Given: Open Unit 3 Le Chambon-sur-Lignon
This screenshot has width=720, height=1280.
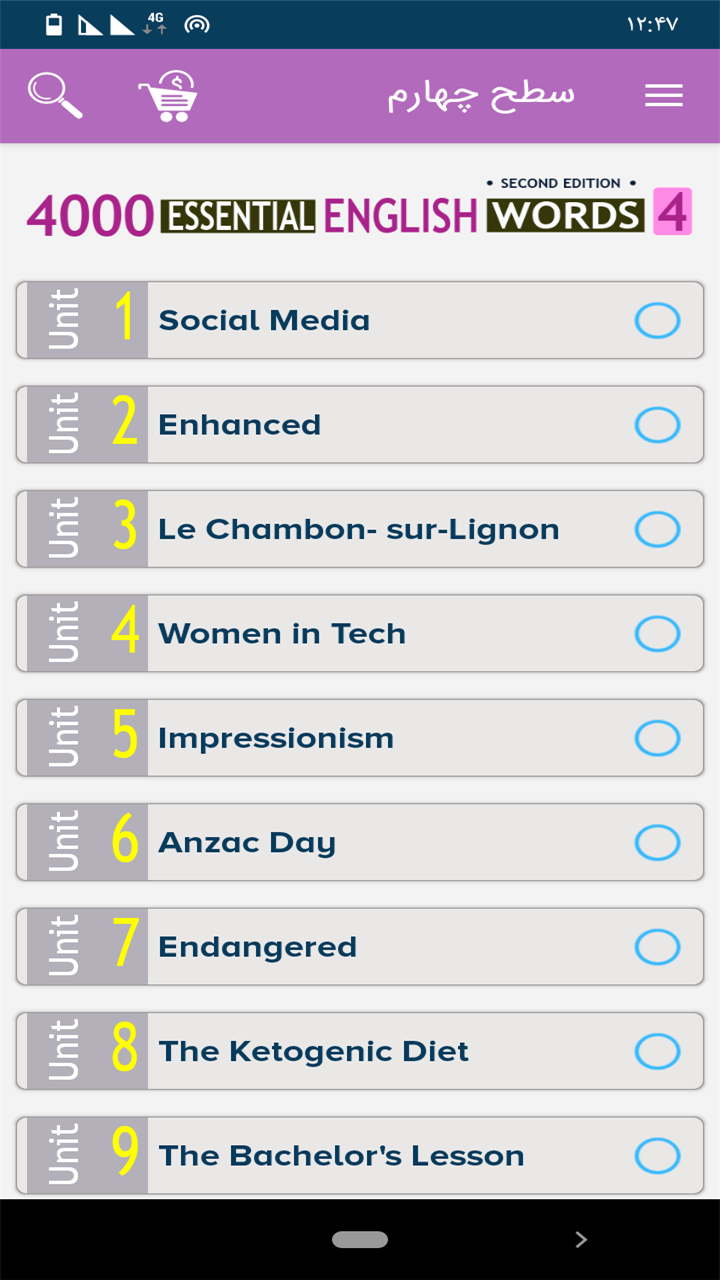Looking at the screenshot, I should [358, 530].
